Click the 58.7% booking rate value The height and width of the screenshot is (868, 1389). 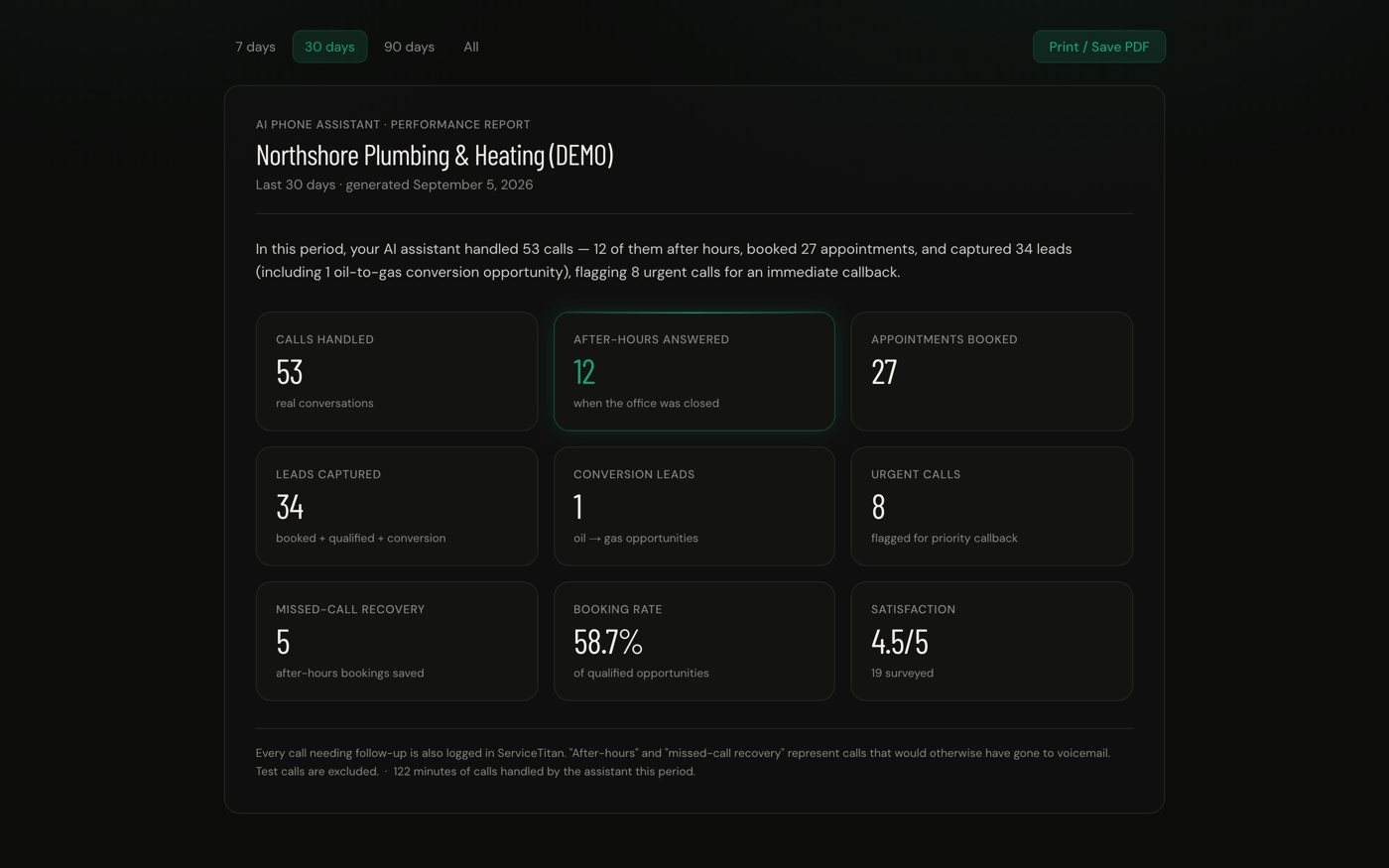608,642
